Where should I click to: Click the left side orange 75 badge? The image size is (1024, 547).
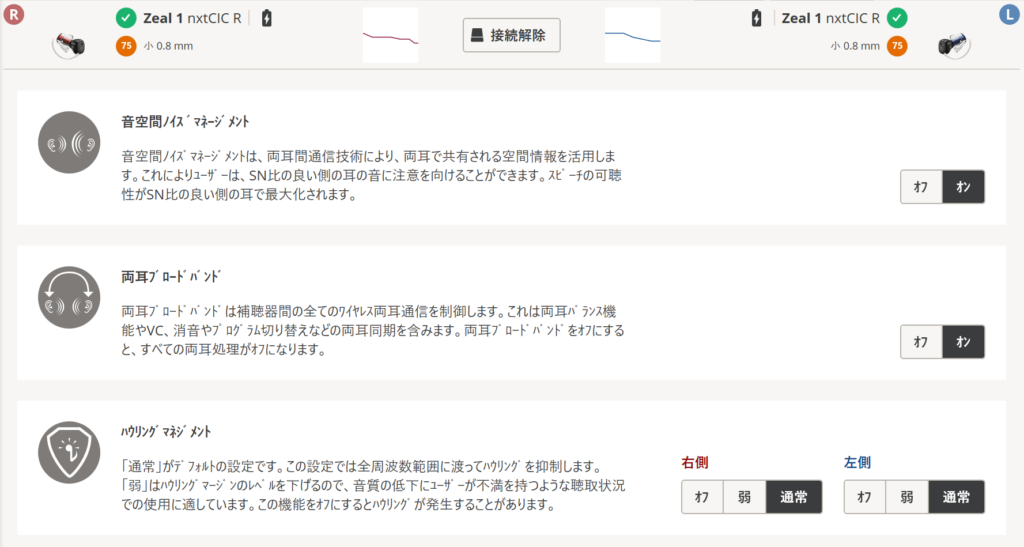point(897,46)
